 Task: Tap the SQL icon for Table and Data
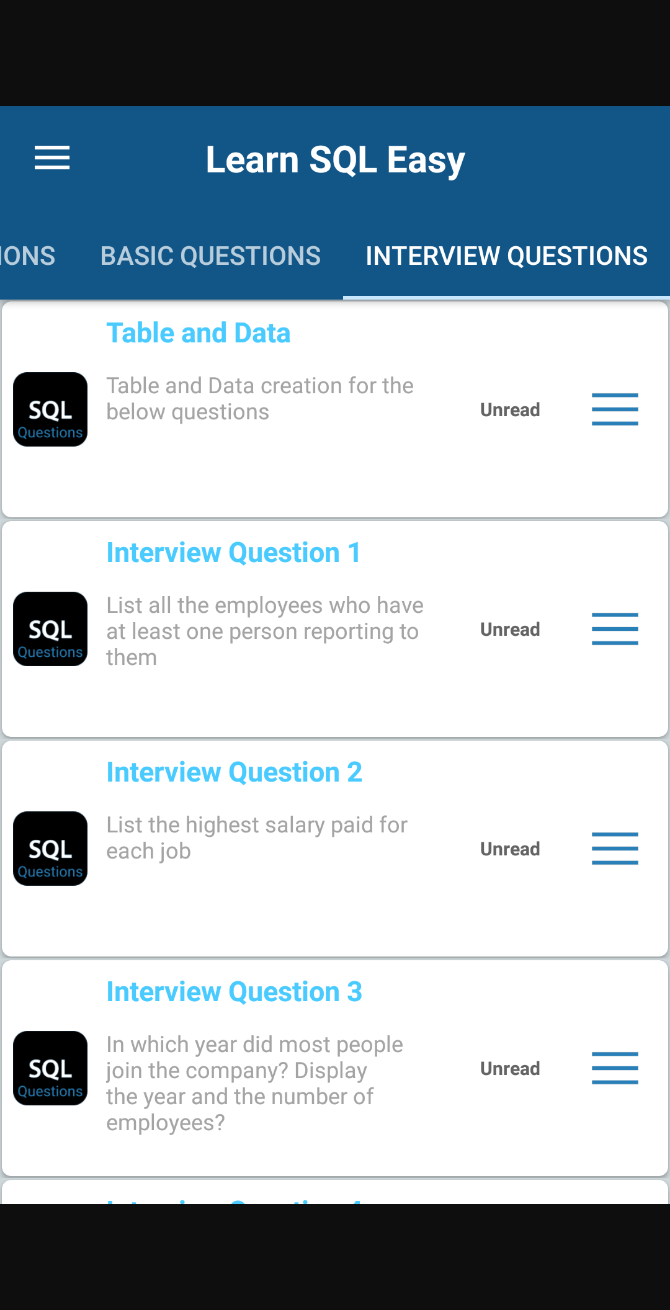tap(50, 409)
